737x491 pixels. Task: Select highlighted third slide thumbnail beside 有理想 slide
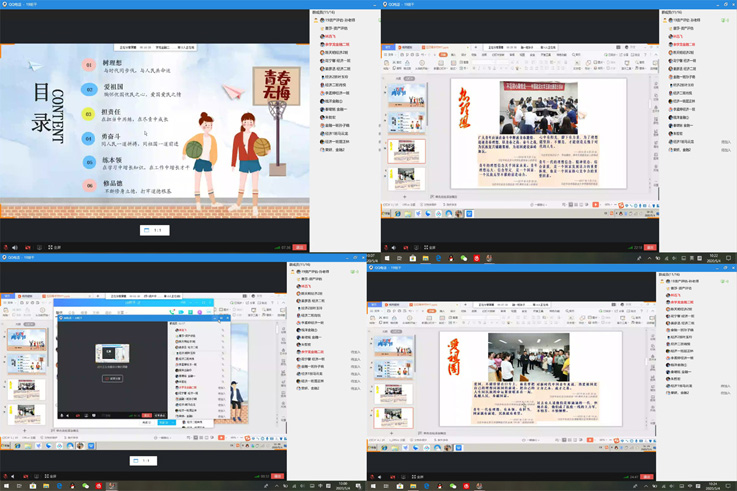click(x=406, y=151)
